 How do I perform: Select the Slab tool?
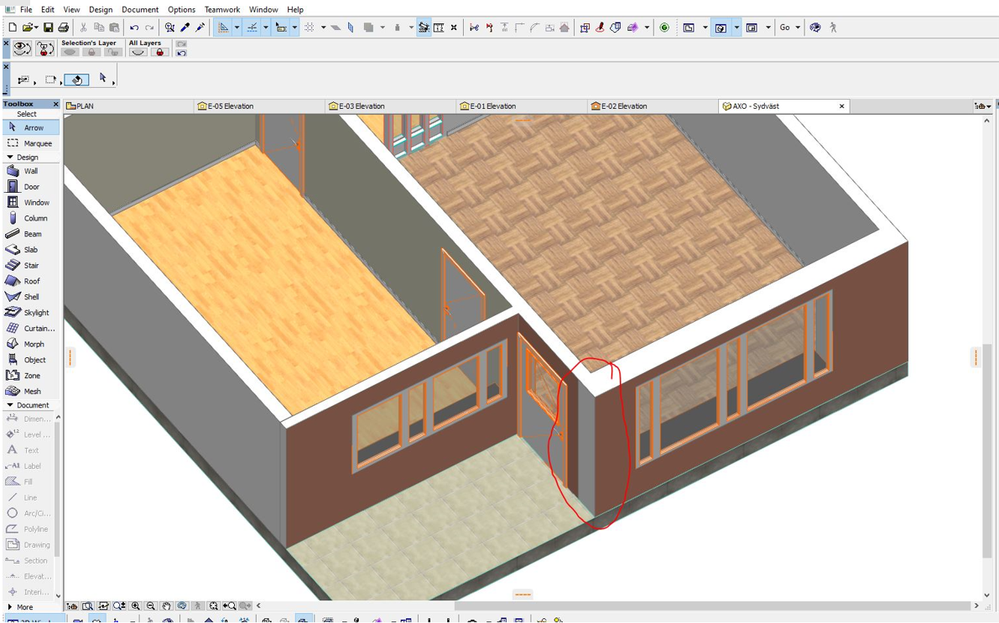(x=31, y=249)
